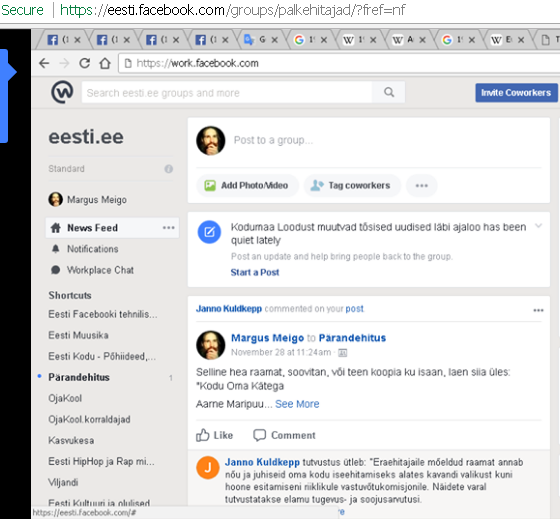Open the Viljandi shortcut
560x519 pixels.
click(63, 483)
